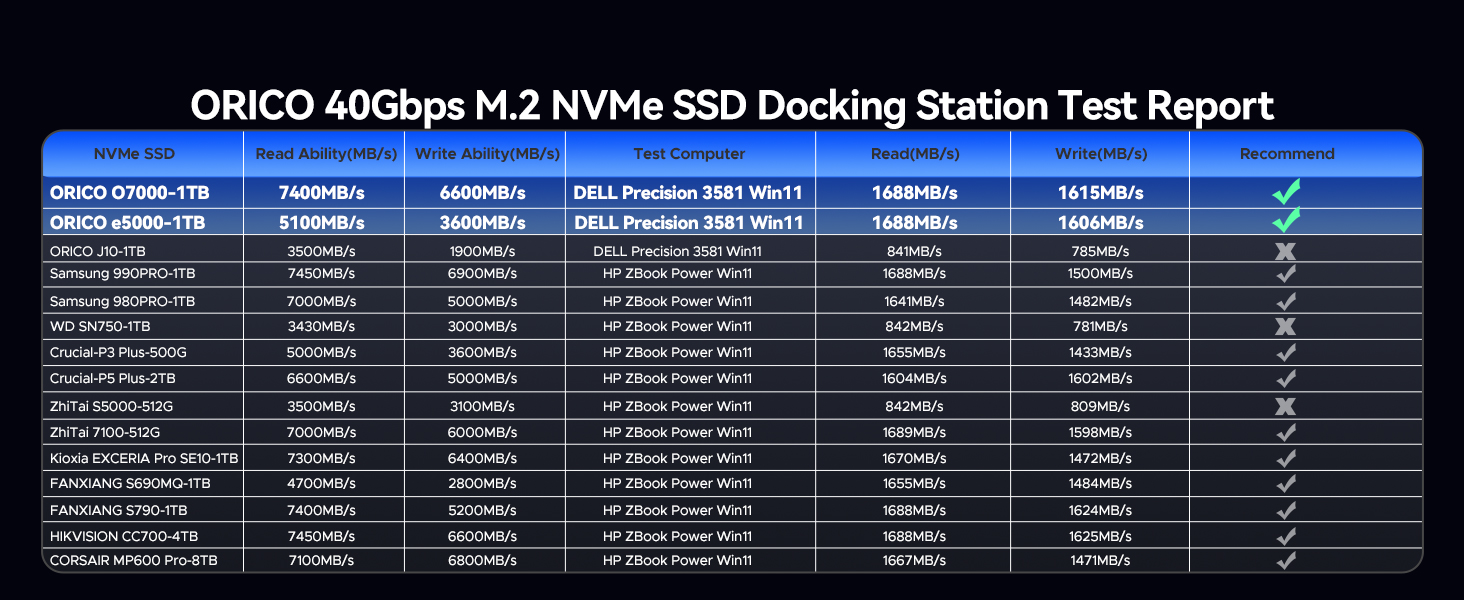Click the X mark for ORICO J10-1TB
The width and height of the screenshot is (1464, 600).
coord(1286,251)
